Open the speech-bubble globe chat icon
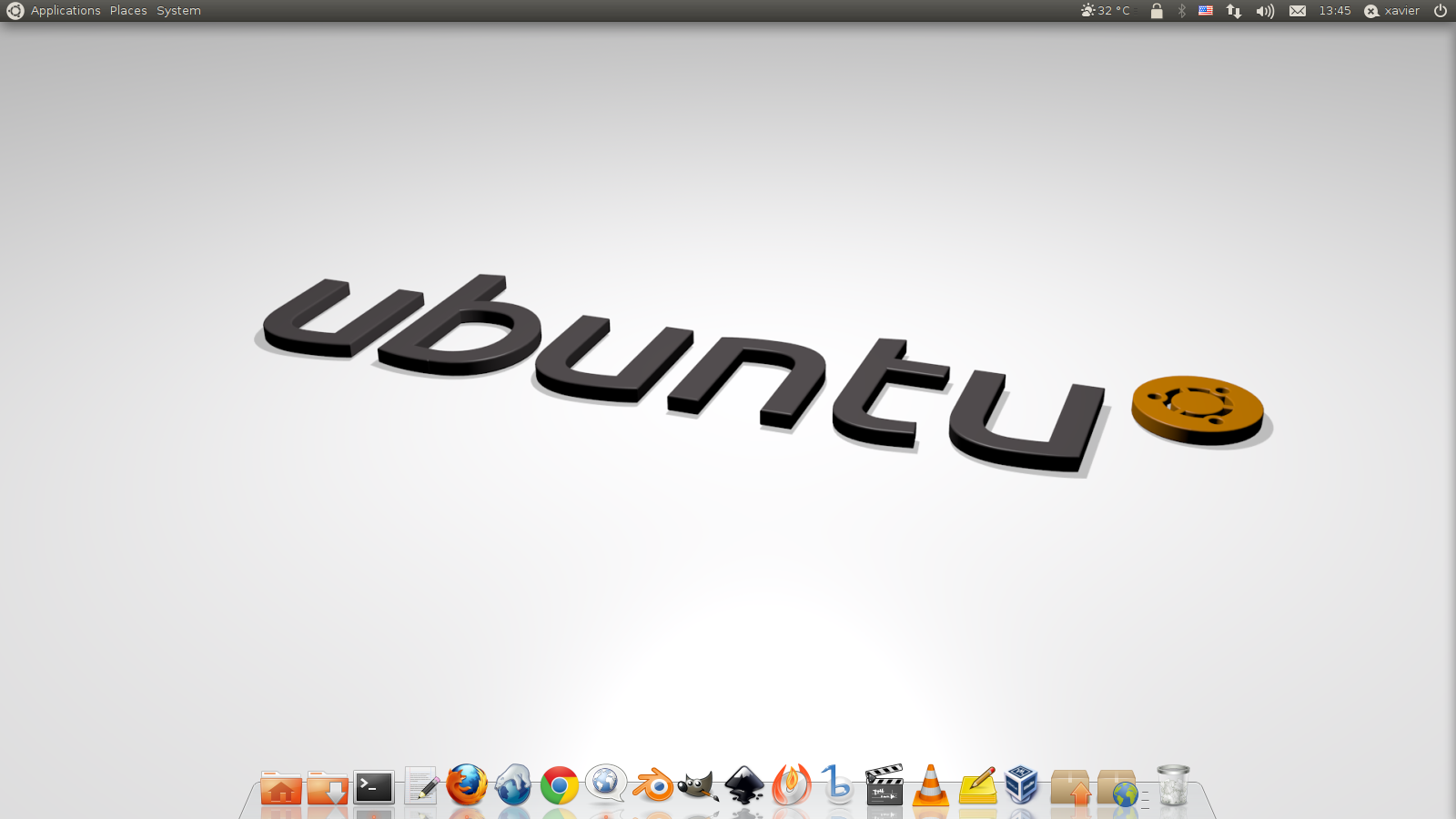1456x819 pixels. coord(606,784)
